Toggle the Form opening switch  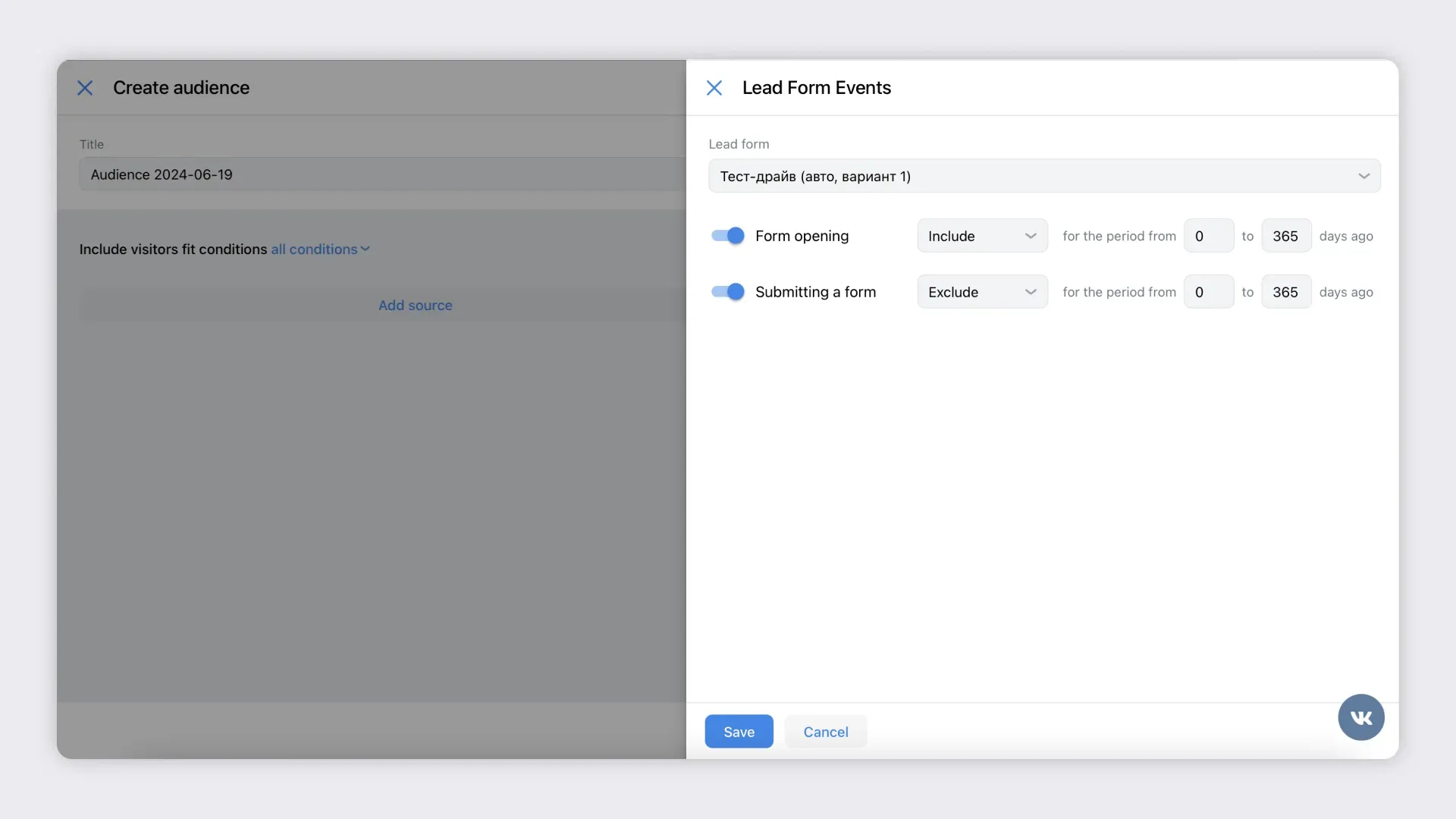pos(727,236)
